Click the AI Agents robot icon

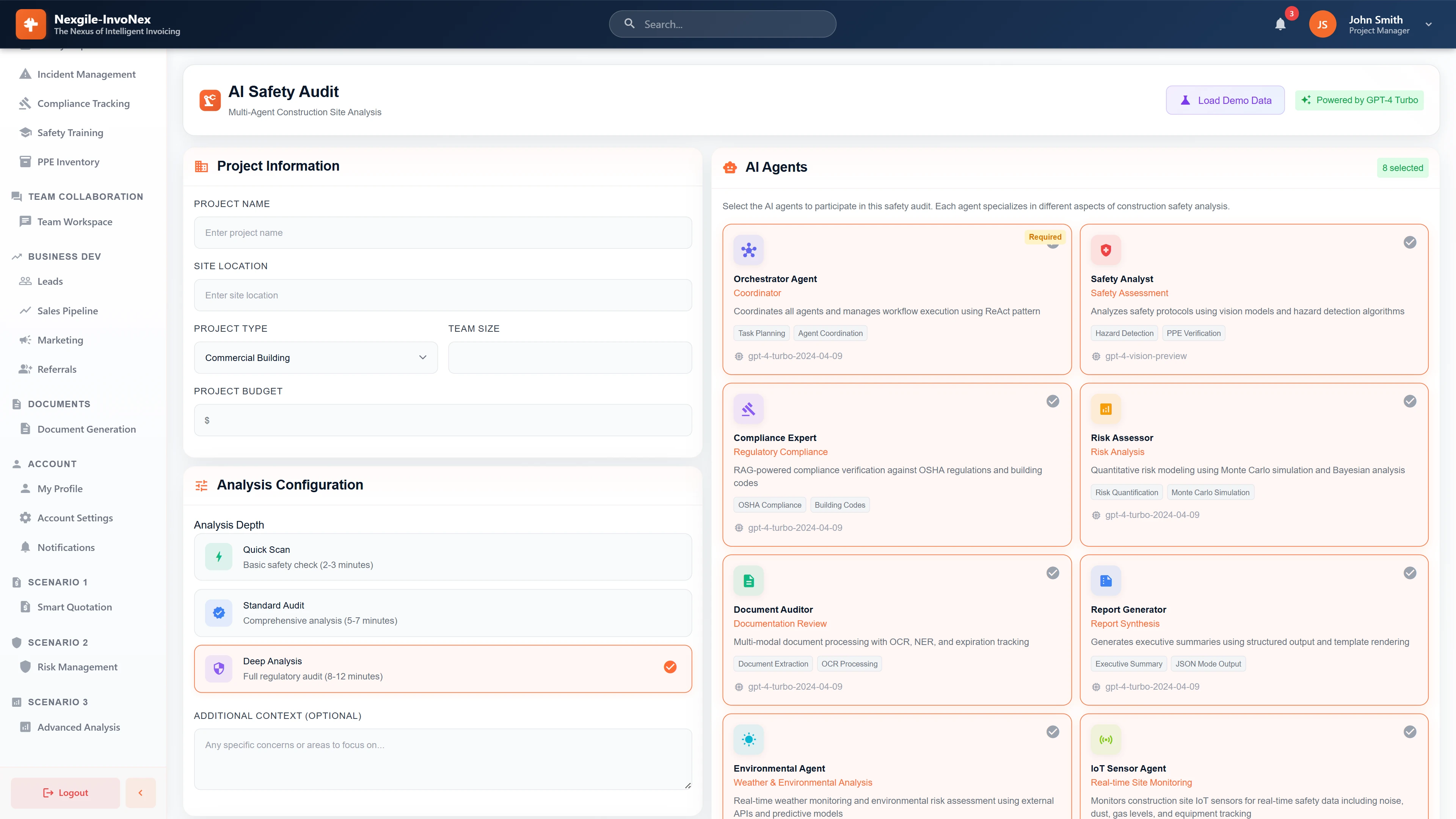tap(730, 167)
